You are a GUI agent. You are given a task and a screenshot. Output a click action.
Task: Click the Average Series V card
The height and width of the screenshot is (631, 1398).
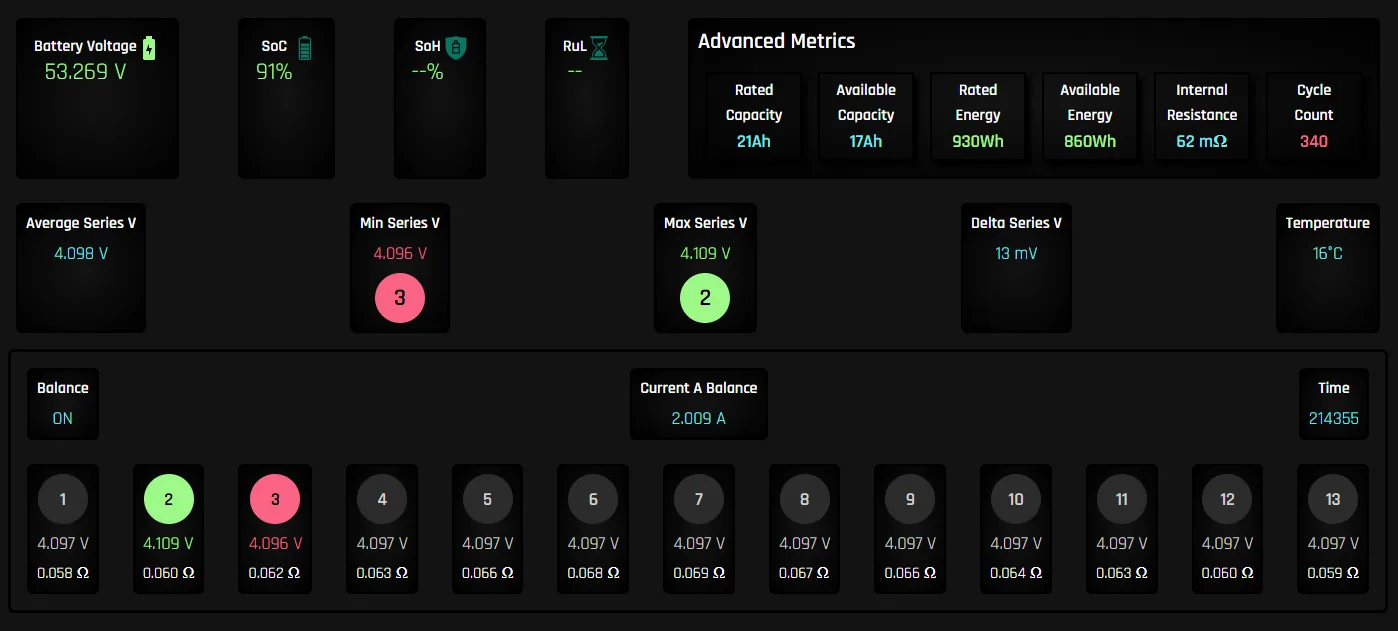click(x=81, y=268)
